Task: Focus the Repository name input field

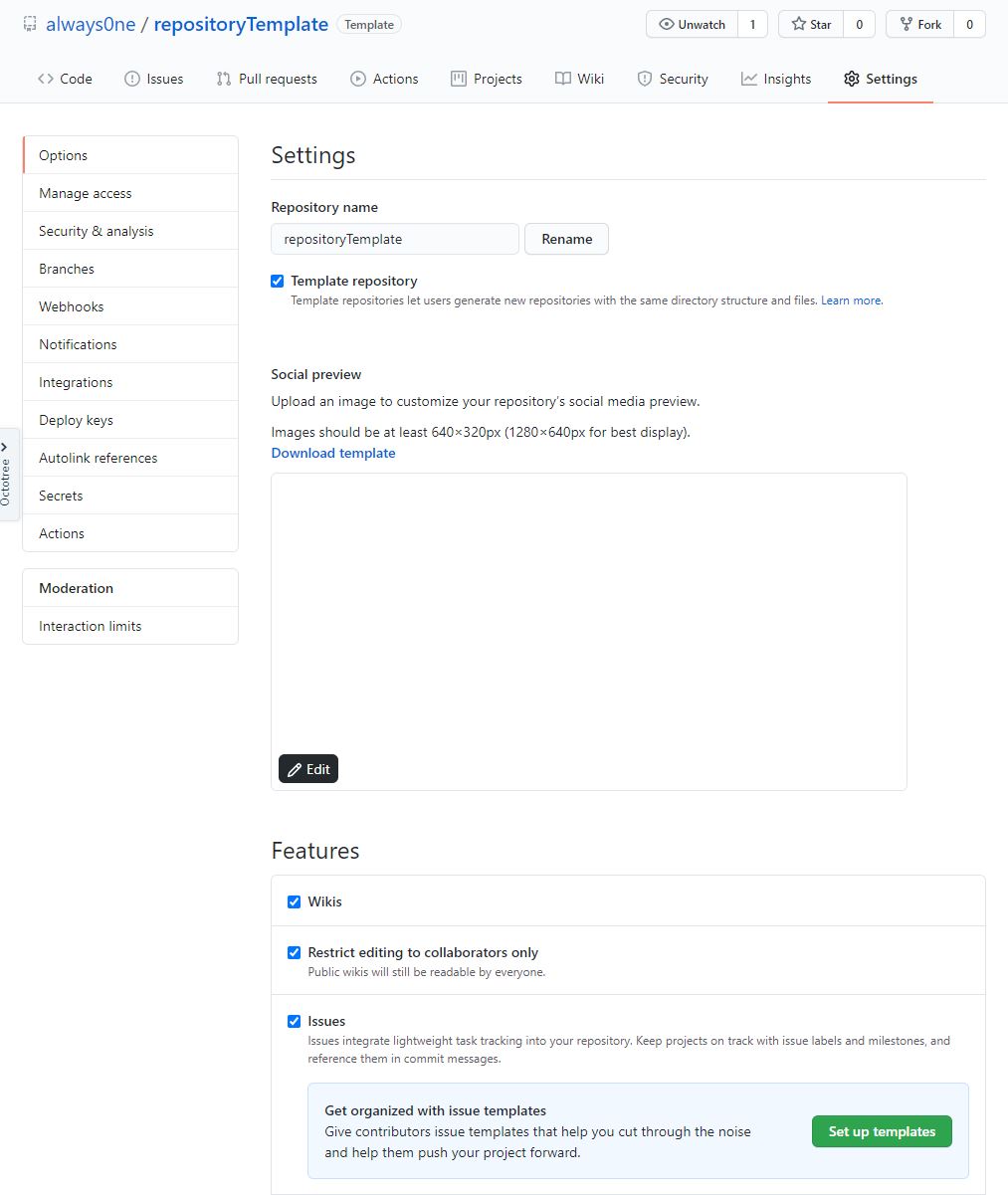Action: [x=395, y=239]
